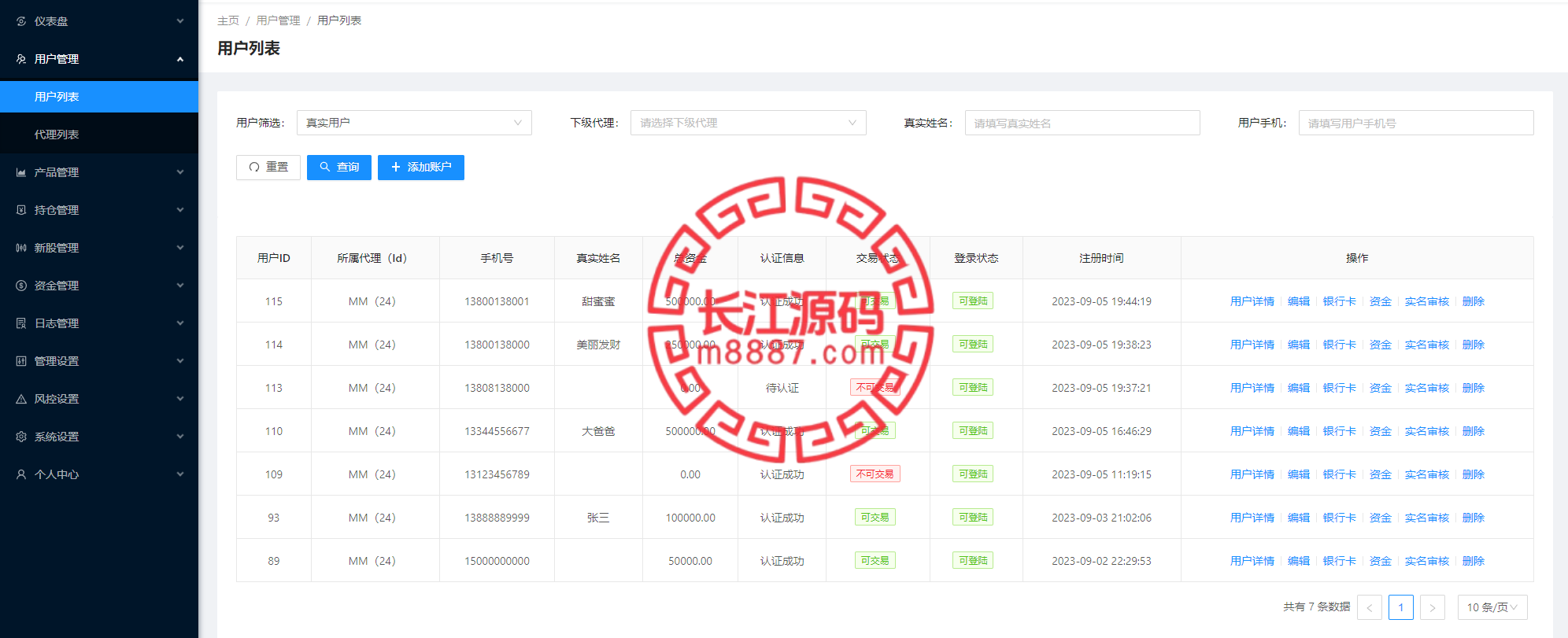Select 用户列表 in the sidebar

[x=99, y=97]
